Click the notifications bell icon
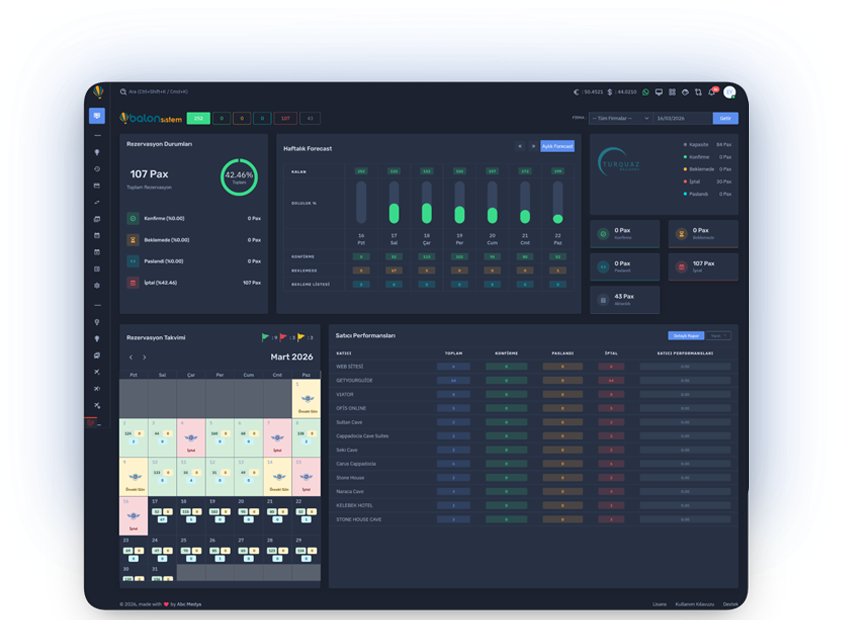 tap(711, 92)
